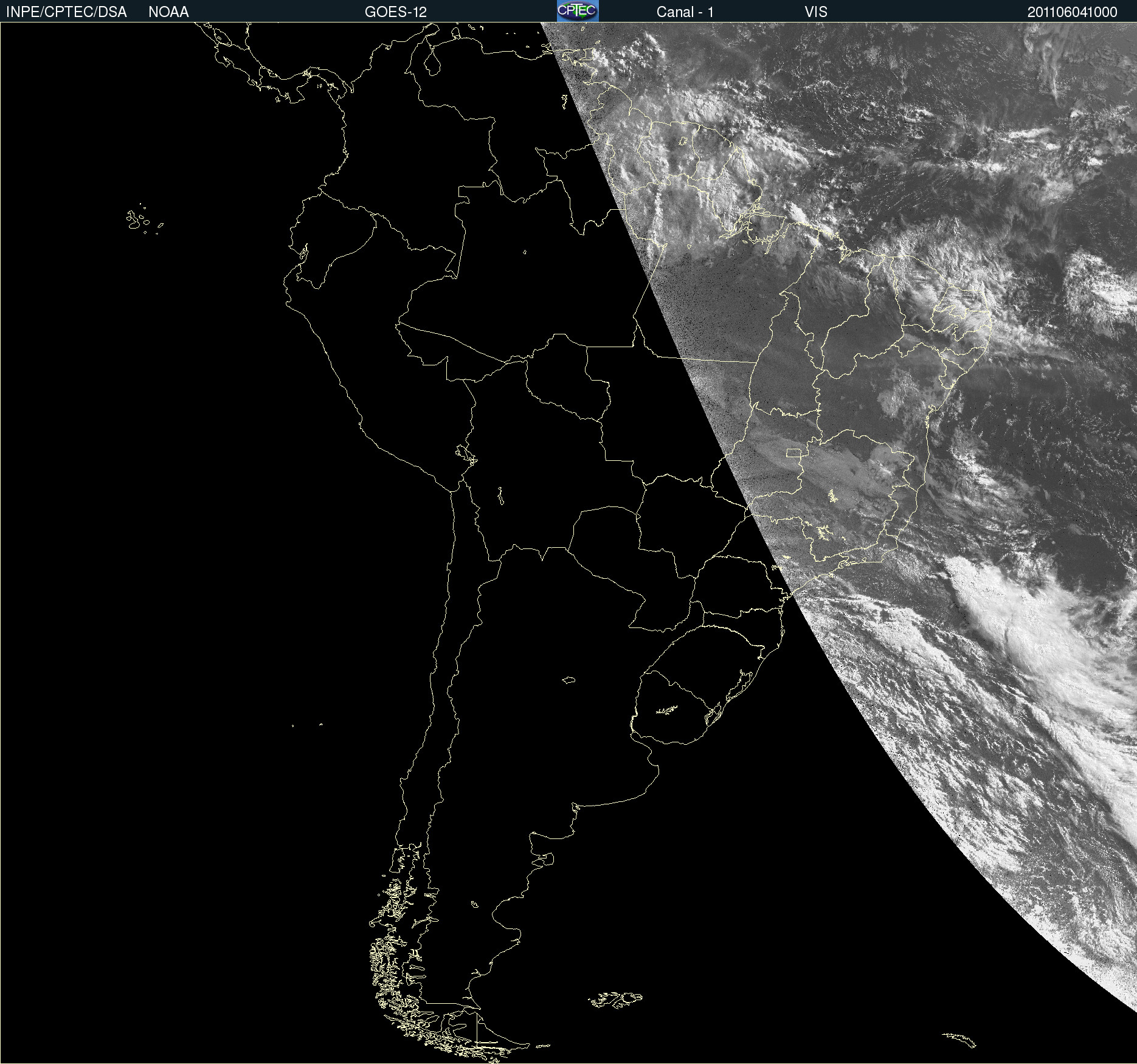This screenshot has height=1064, width=1137.
Task: Click the GOES-12 satellite label
Action: 396,12
